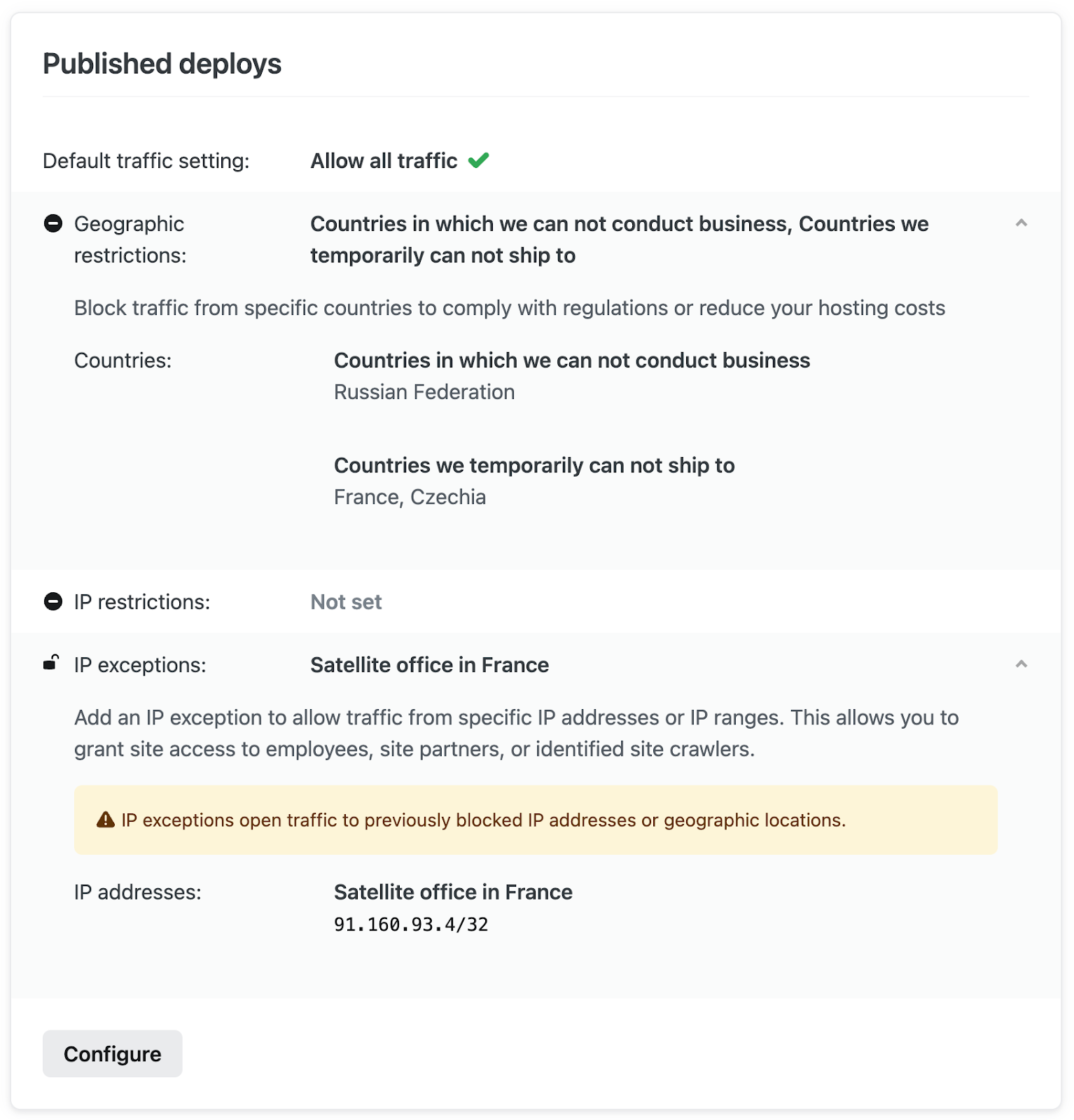
Task: Click the Geographic restrictions block icon
Action: click(53, 224)
